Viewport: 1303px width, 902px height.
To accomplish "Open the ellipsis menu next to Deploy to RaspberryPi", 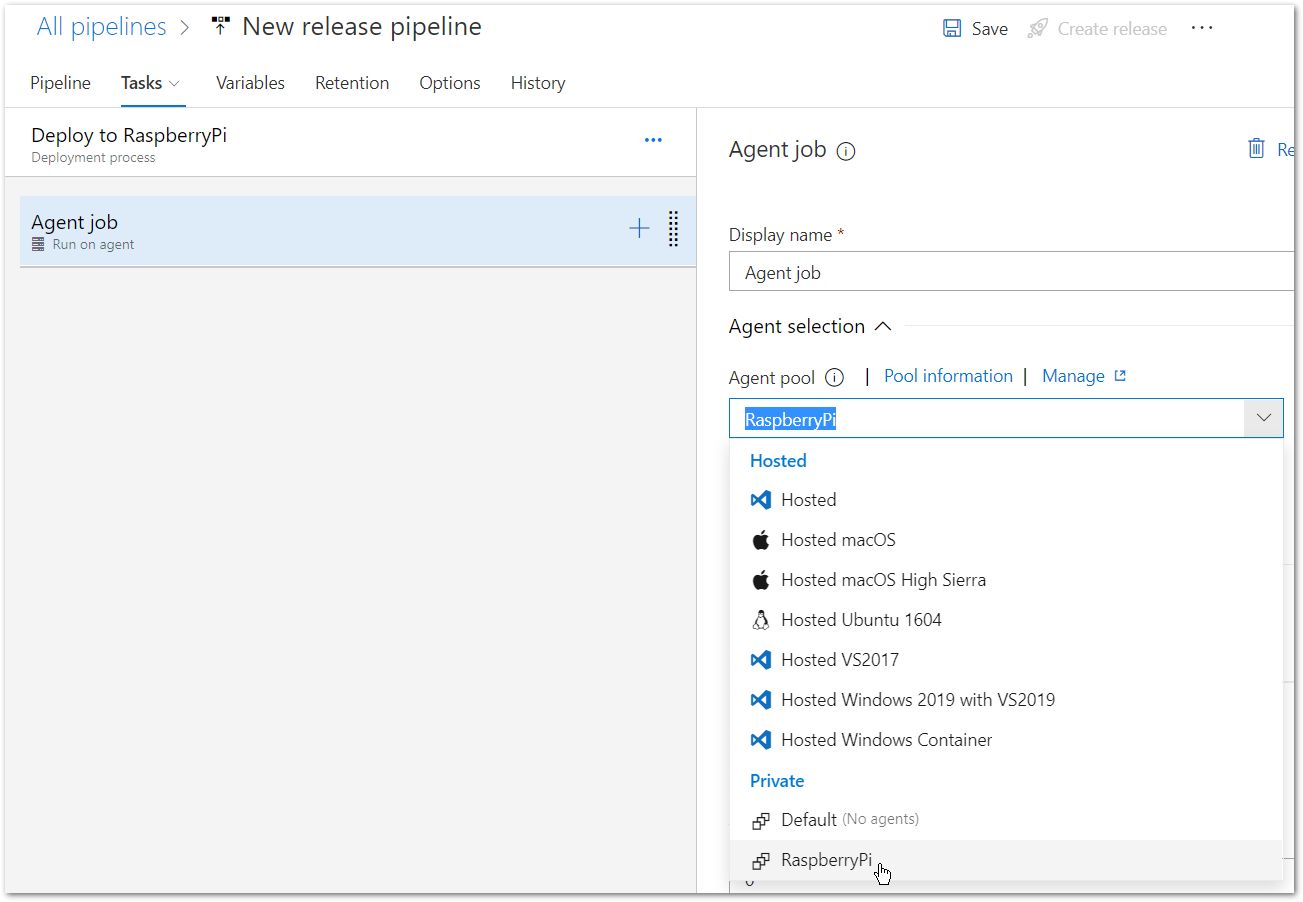I will click(x=653, y=140).
